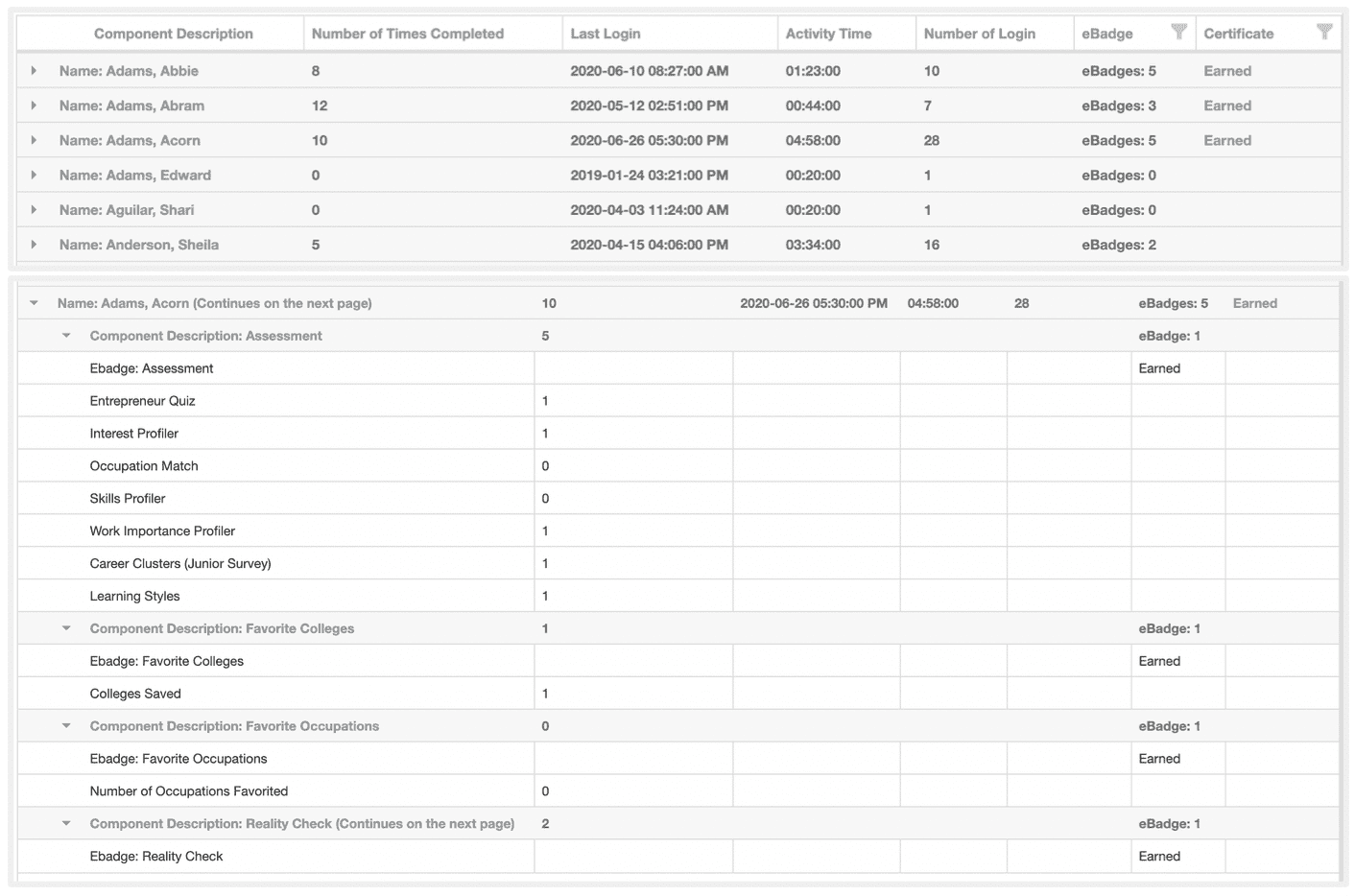Expand the Aguilar, Shari row
Viewport: 1355px width, 896px height.
click(34, 209)
